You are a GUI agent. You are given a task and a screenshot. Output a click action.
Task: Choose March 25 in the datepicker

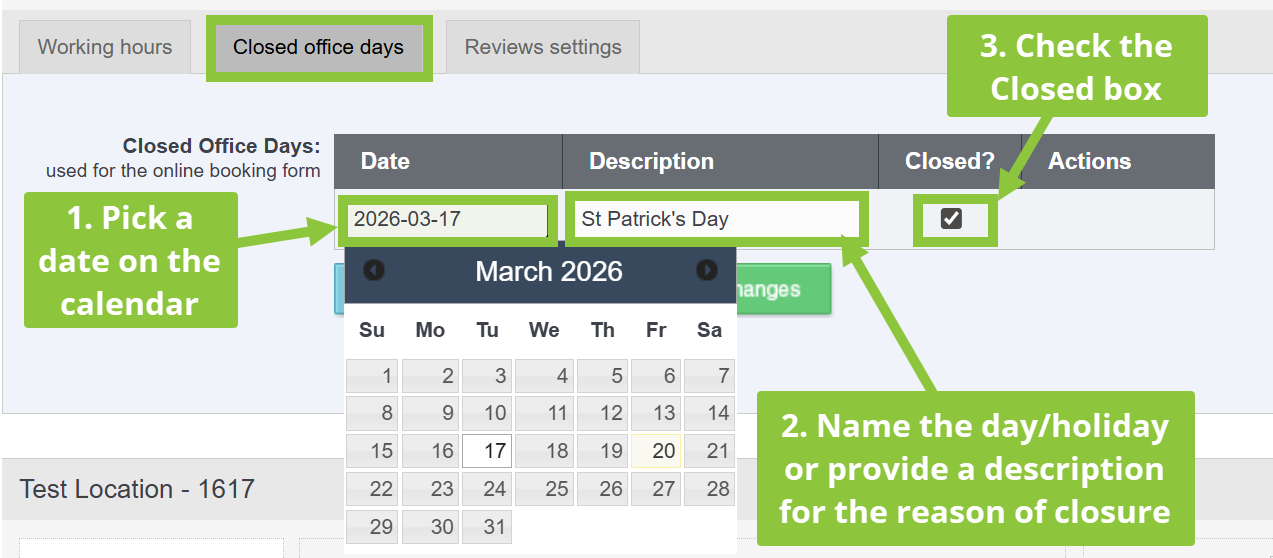click(545, 489)
